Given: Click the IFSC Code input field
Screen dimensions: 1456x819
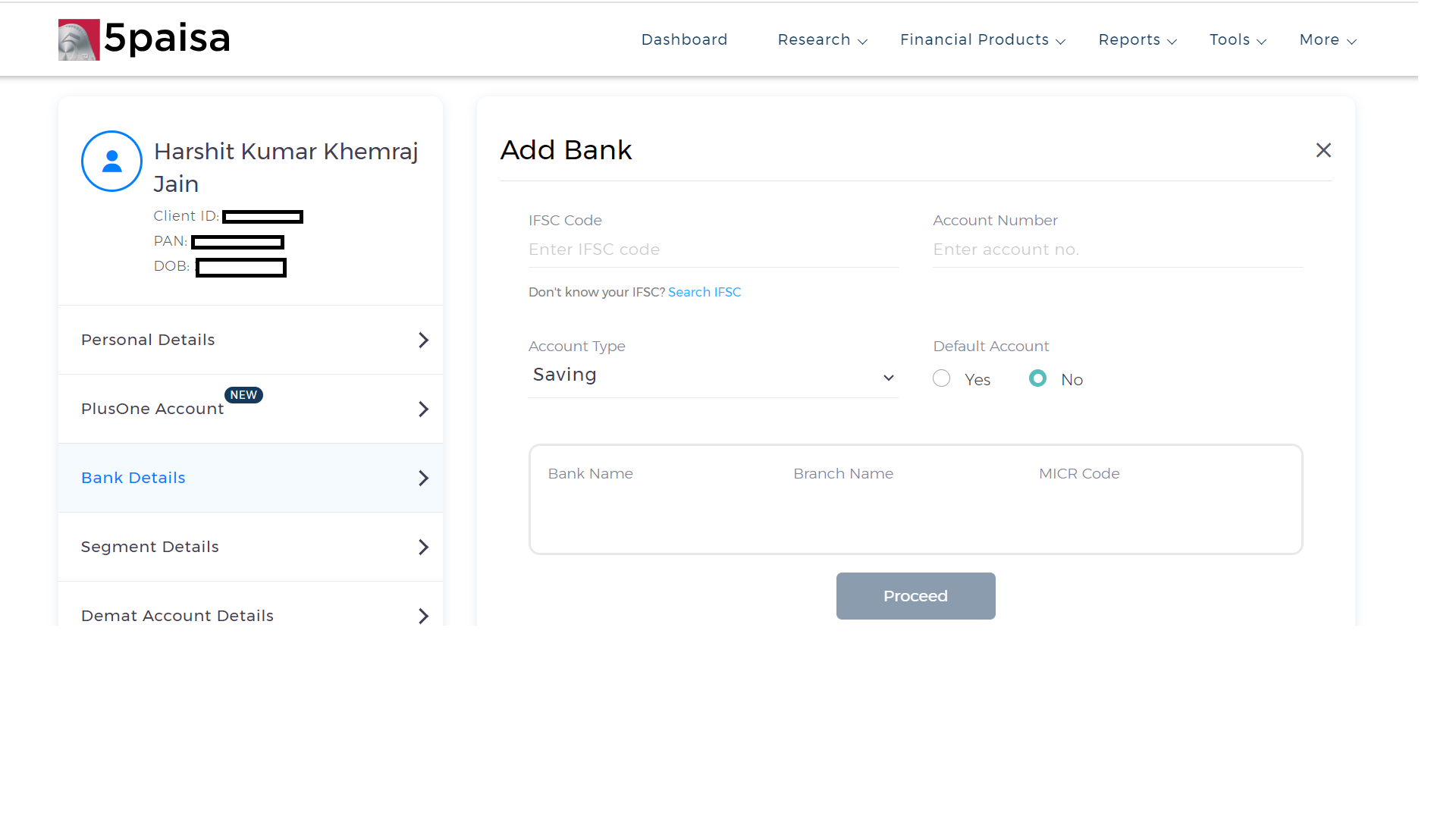Looking at the screenshot, I should pos(713,249).
